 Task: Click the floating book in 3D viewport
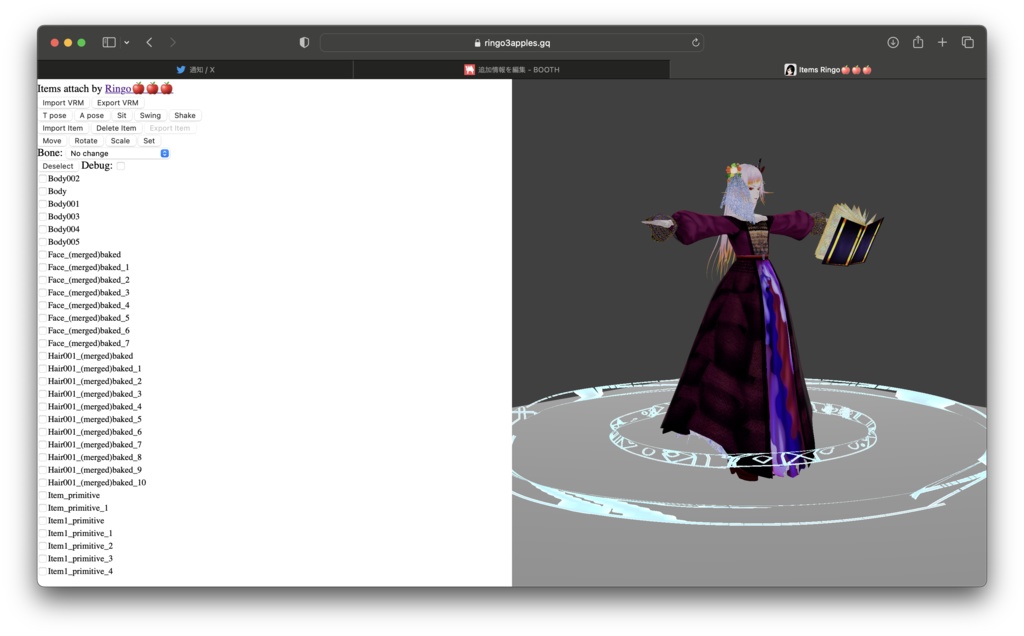848,235
